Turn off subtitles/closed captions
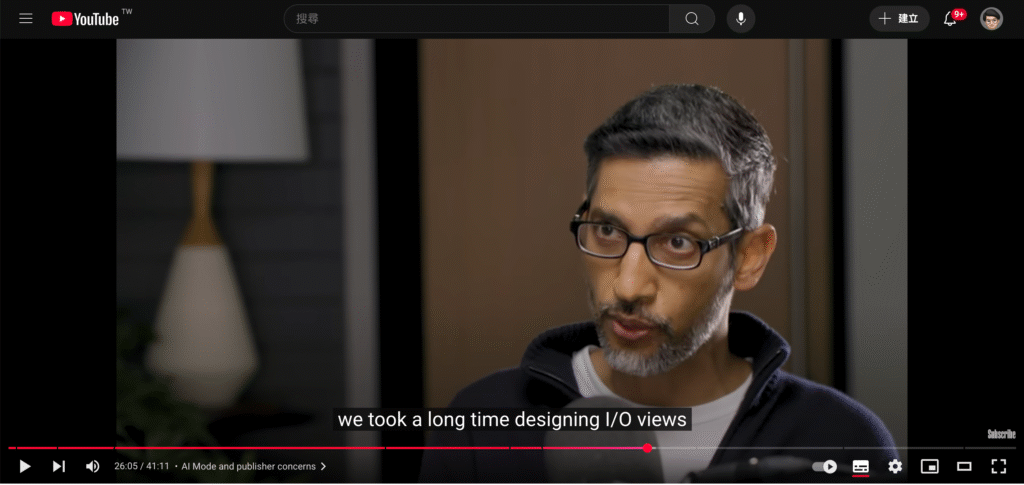Screen dimensions: 1024x485 860,466
